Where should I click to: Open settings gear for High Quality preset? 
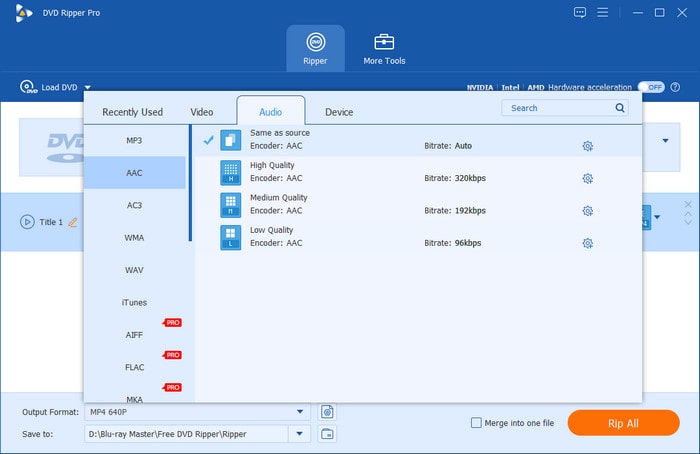[x=587, y=179]
